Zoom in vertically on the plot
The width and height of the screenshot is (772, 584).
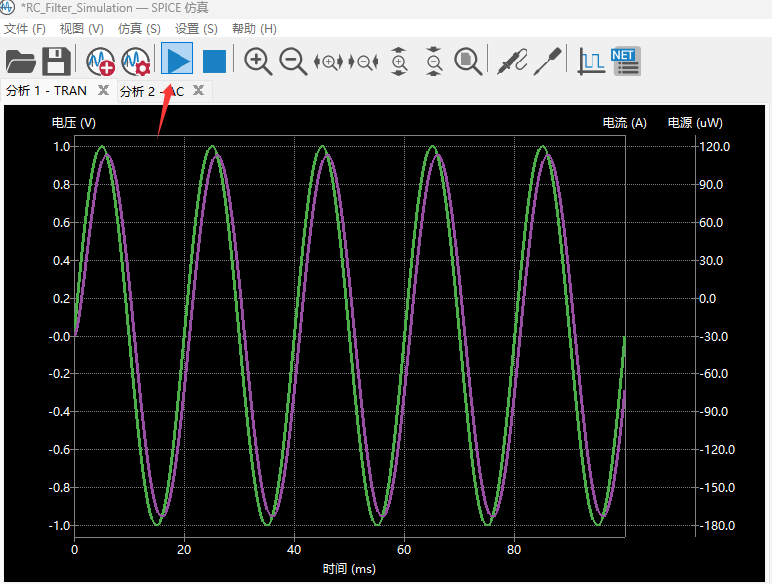click(399, 62)
